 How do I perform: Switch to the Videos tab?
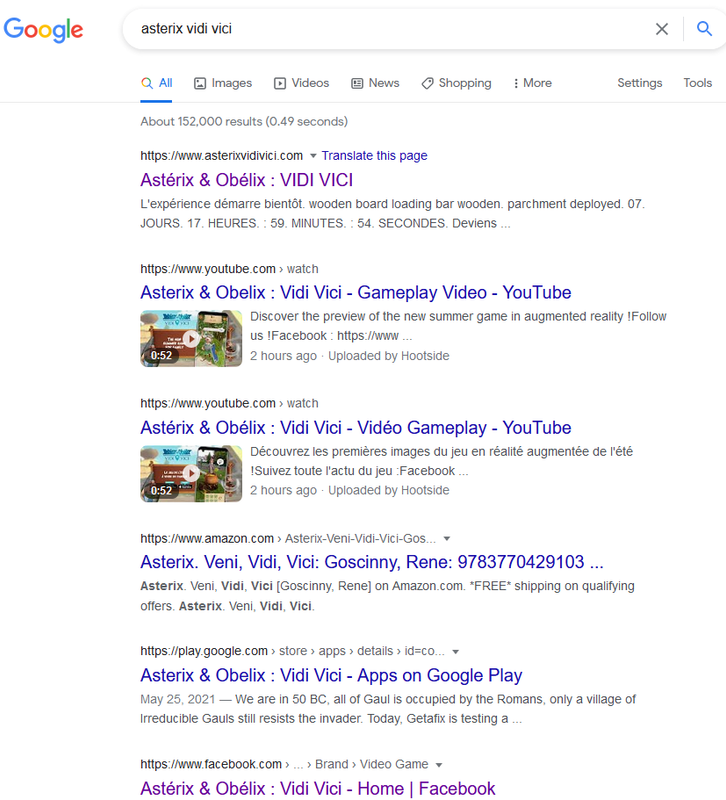[302, 83]
